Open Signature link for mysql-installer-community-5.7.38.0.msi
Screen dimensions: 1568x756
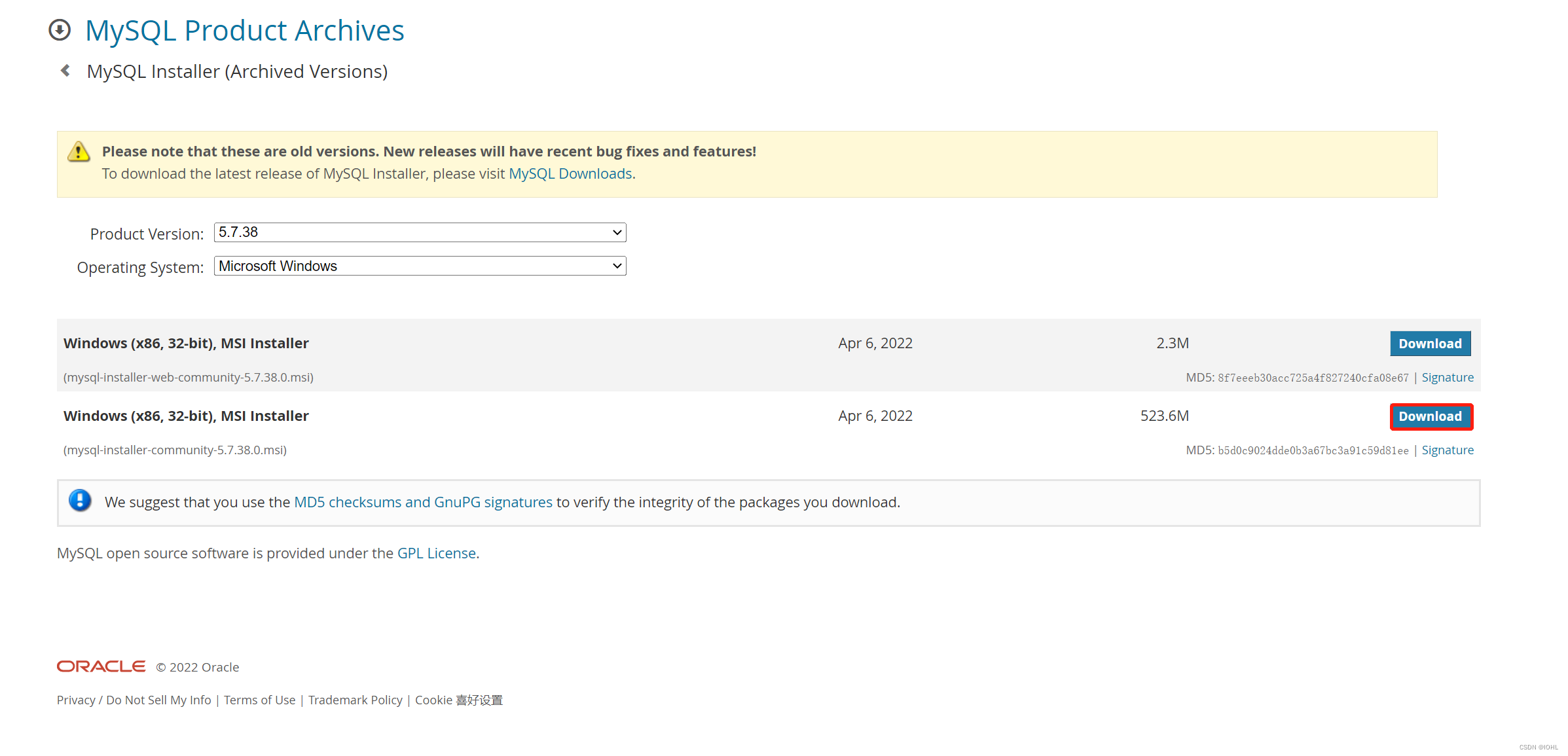coord(1447,450)
